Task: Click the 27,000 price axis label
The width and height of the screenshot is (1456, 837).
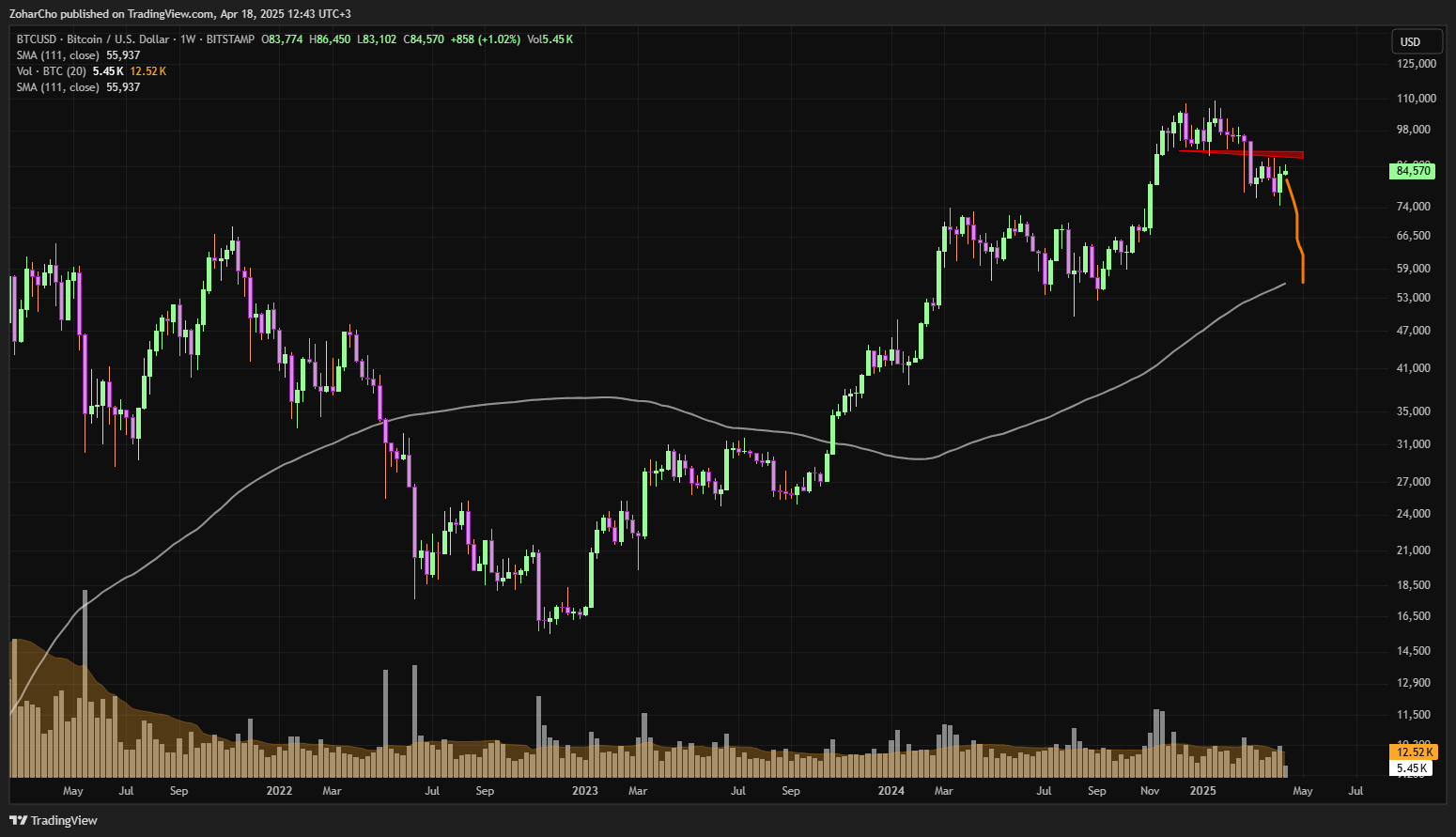Action: click(x=1414, y=482)
